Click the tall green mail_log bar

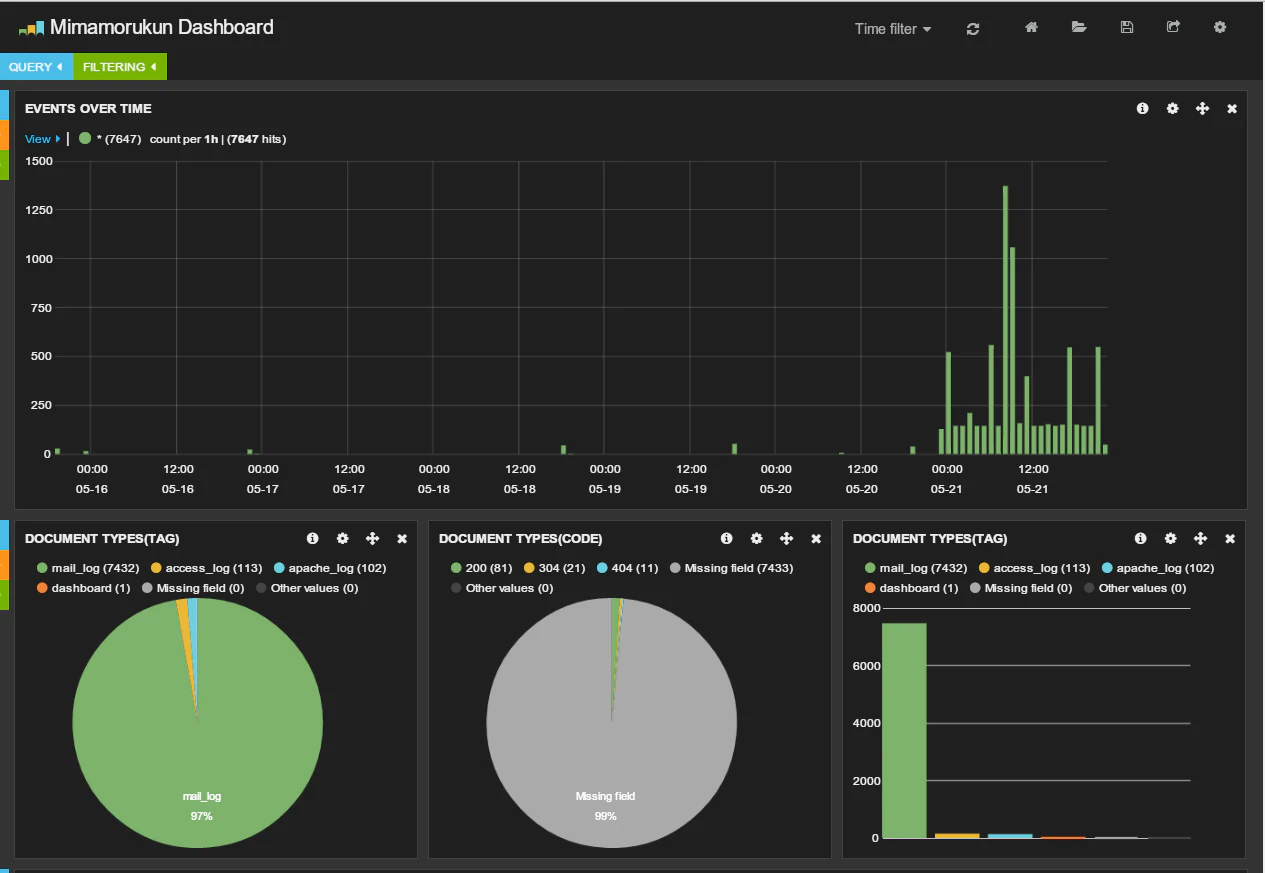pos(904,730)
